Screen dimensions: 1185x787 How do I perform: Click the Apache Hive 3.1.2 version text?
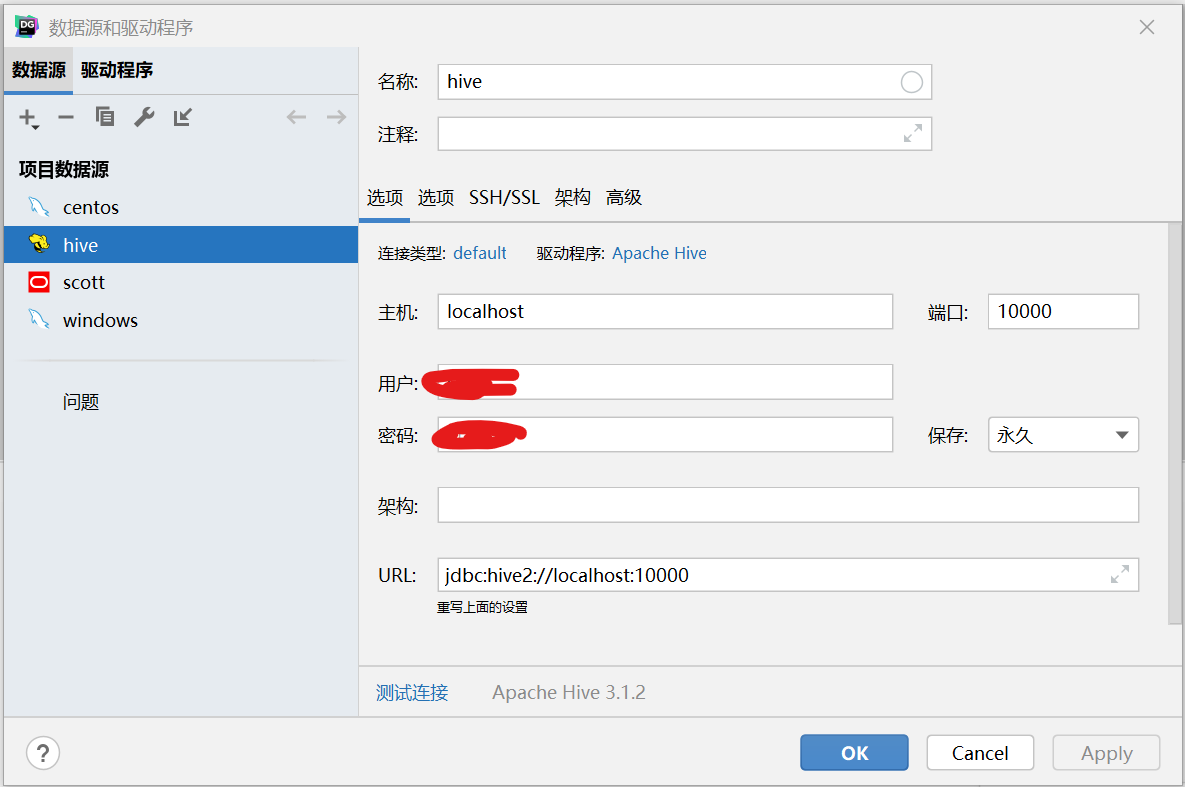[x=569, y=692]
